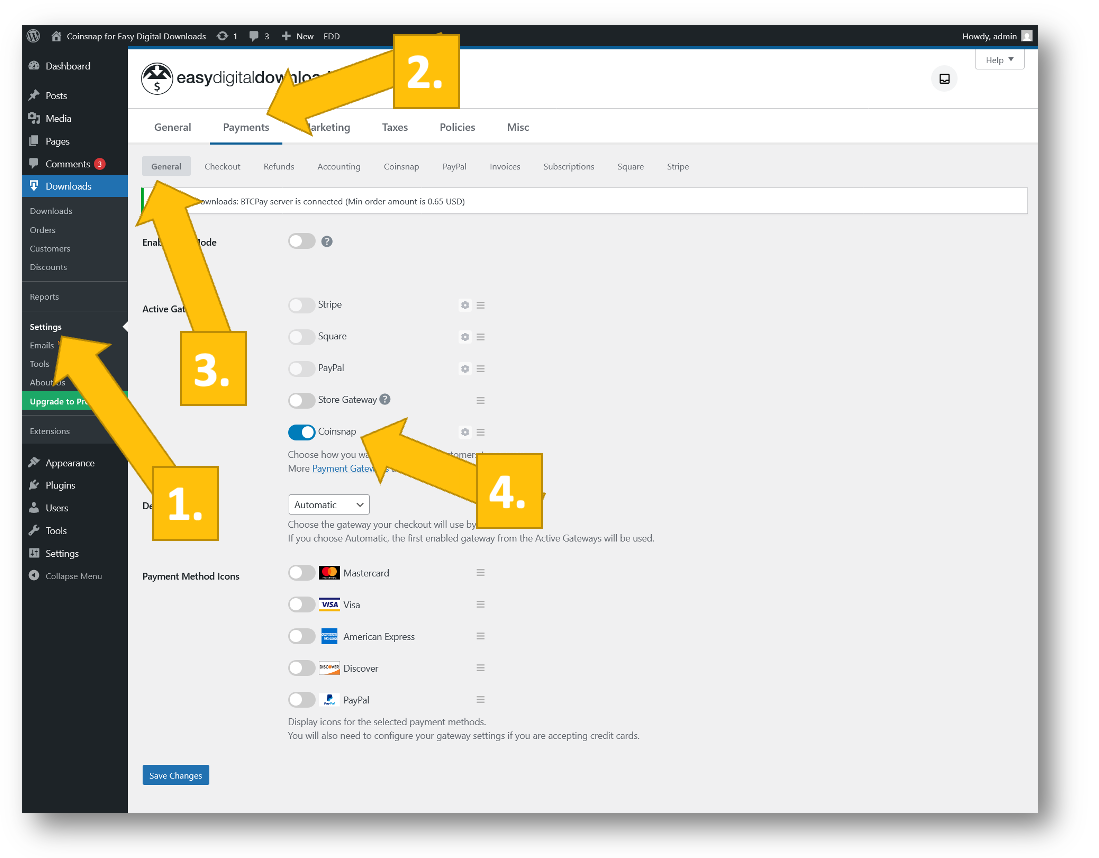Open the Coinsnap sub-tab
The image size is (1099, 858).
[x=401, y=166]
